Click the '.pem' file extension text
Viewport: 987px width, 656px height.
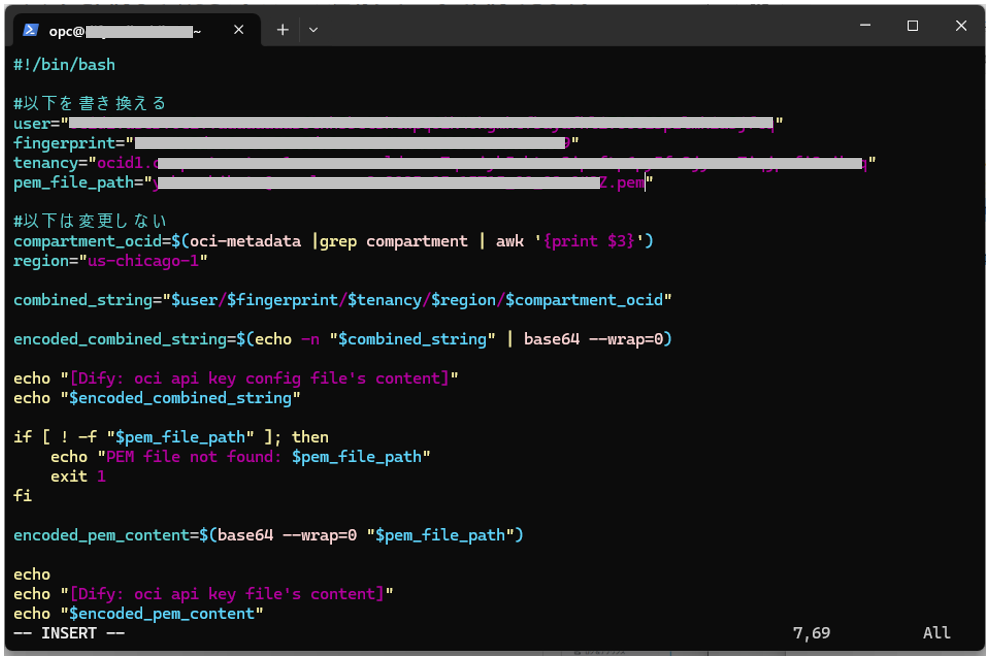[x=626, y=183]
